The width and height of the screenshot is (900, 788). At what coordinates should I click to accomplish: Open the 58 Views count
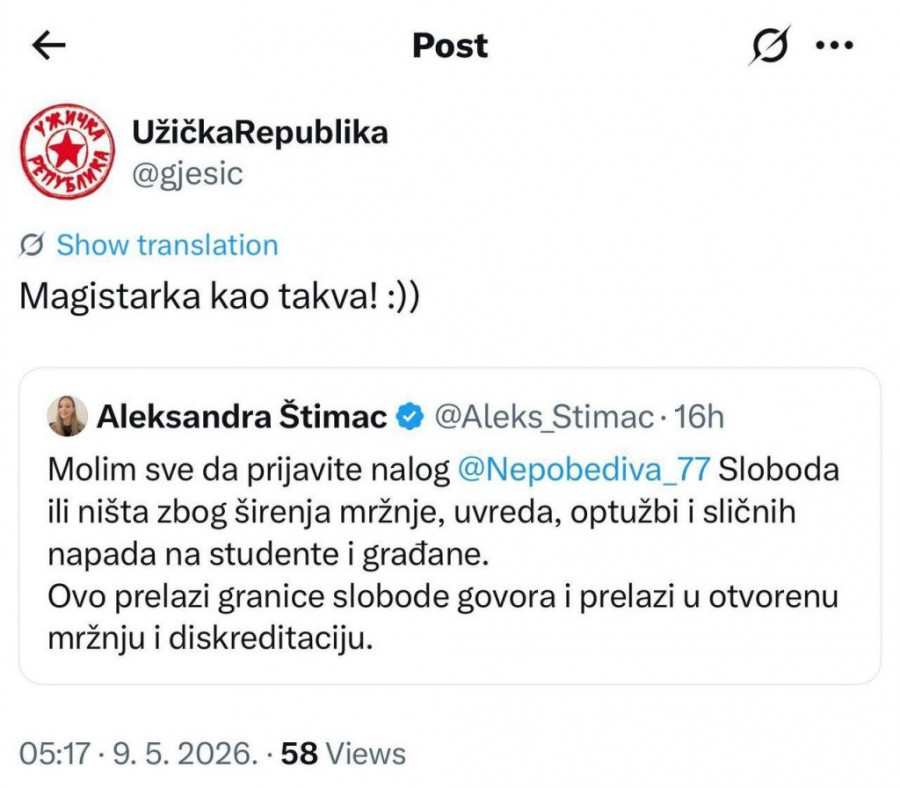coord(343,754)
